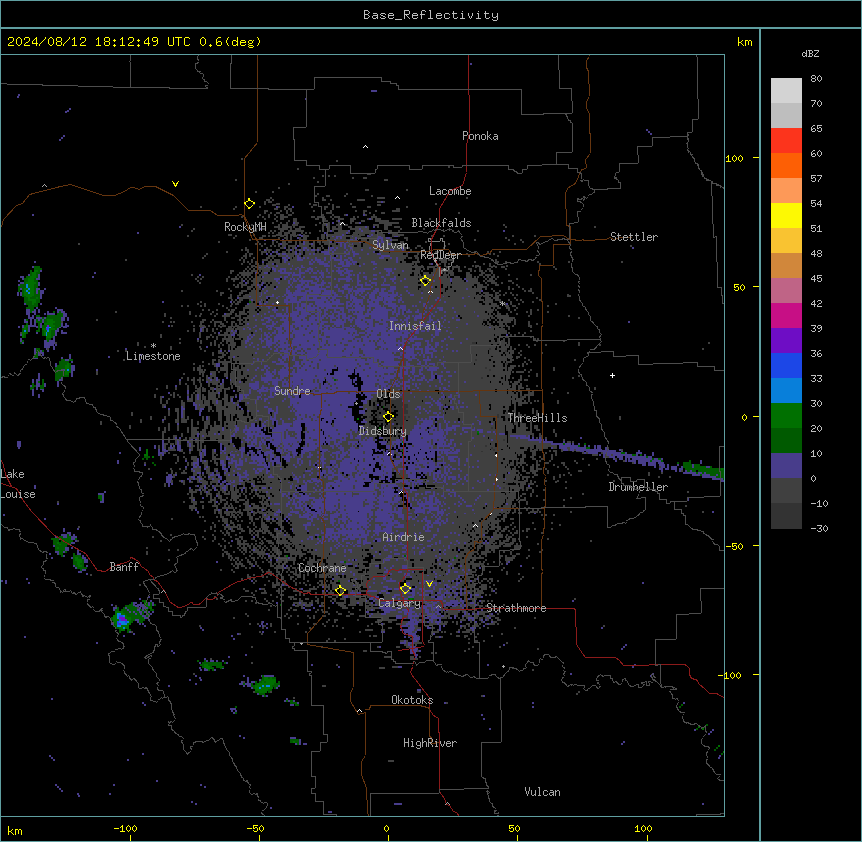Viewport: 862px width, 842px height.
Task: Pick the bright yellow swatch in dBZ legend
Action: point(786,215)
